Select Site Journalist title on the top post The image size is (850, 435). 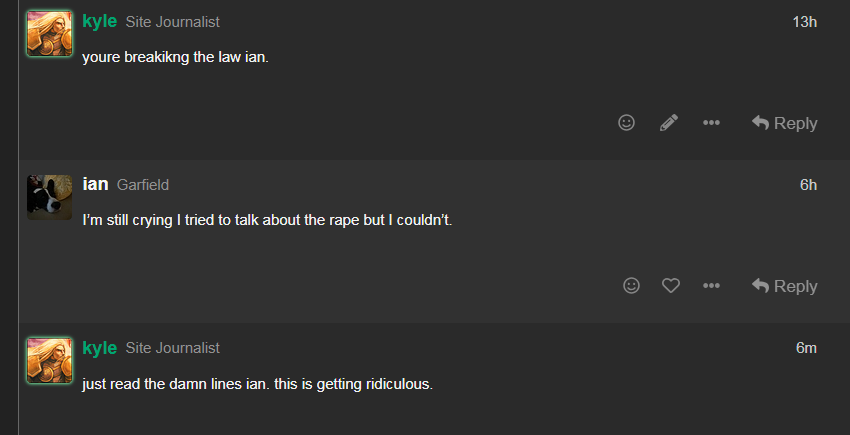click(x=172, y=22)
